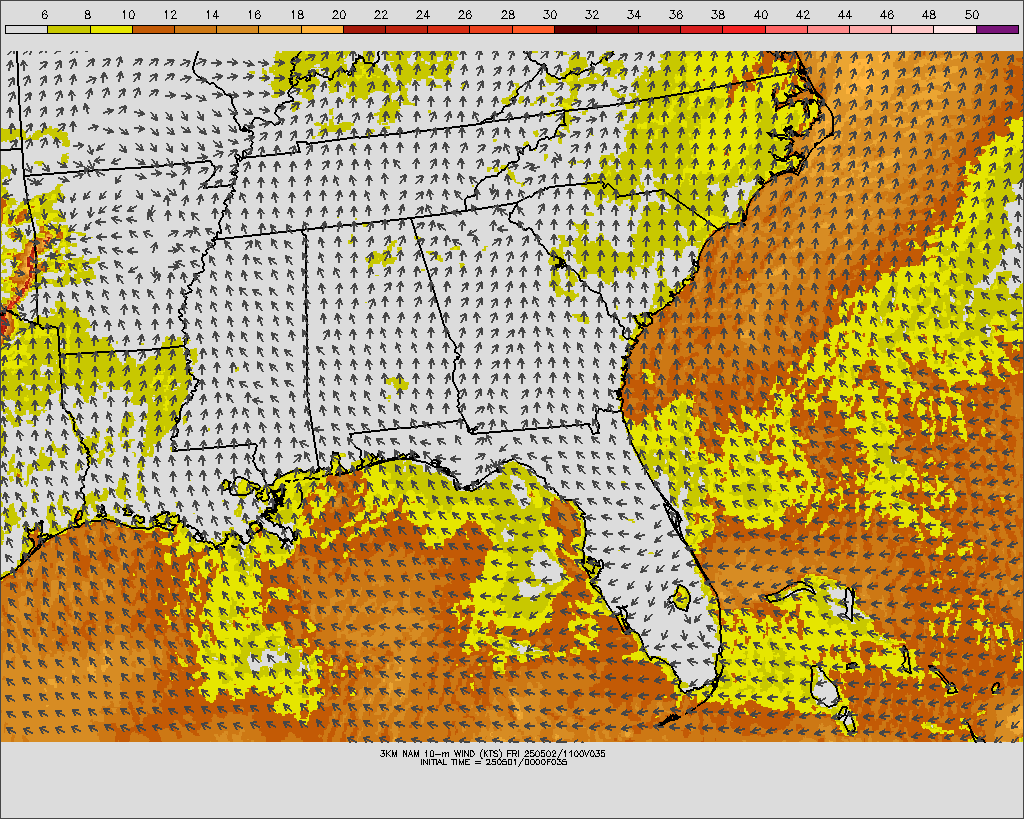
Task: Click the "3KM NAM 10-m WIND (KTS)" title line
Action: (x=492, y=753)
